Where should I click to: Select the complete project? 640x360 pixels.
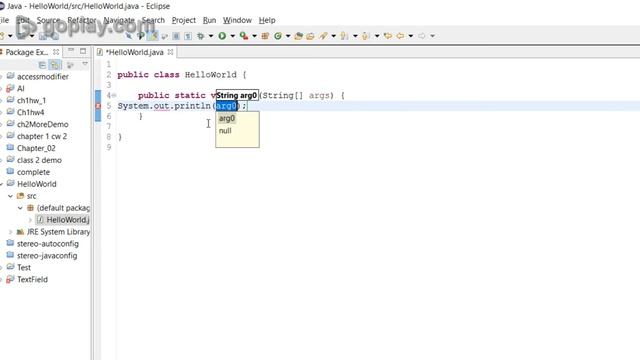pos(33,172)
